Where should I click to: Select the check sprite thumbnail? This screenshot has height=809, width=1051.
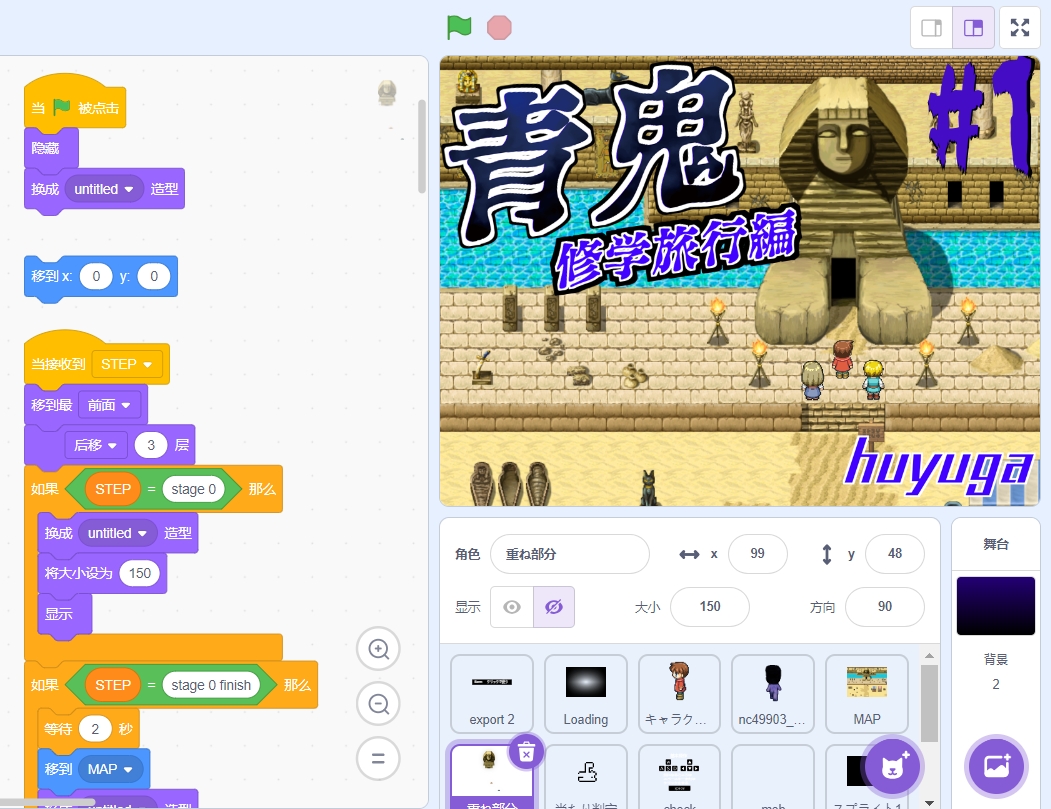[x=679, y=777]
